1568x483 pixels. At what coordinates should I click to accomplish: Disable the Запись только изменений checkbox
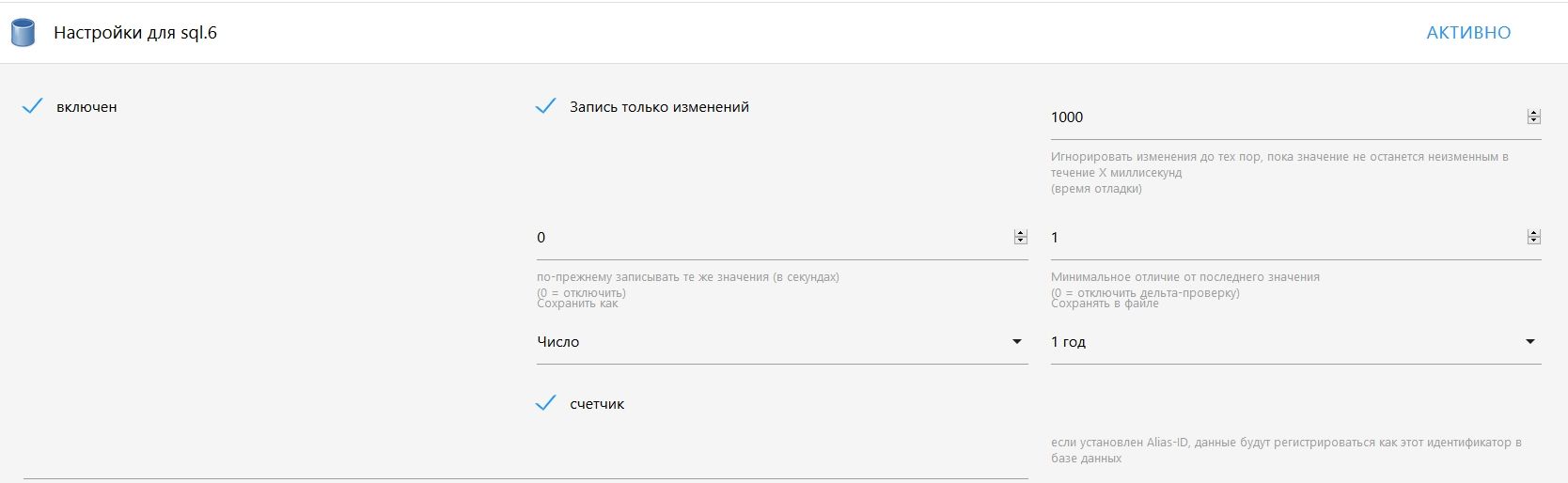tap(545, 107)
